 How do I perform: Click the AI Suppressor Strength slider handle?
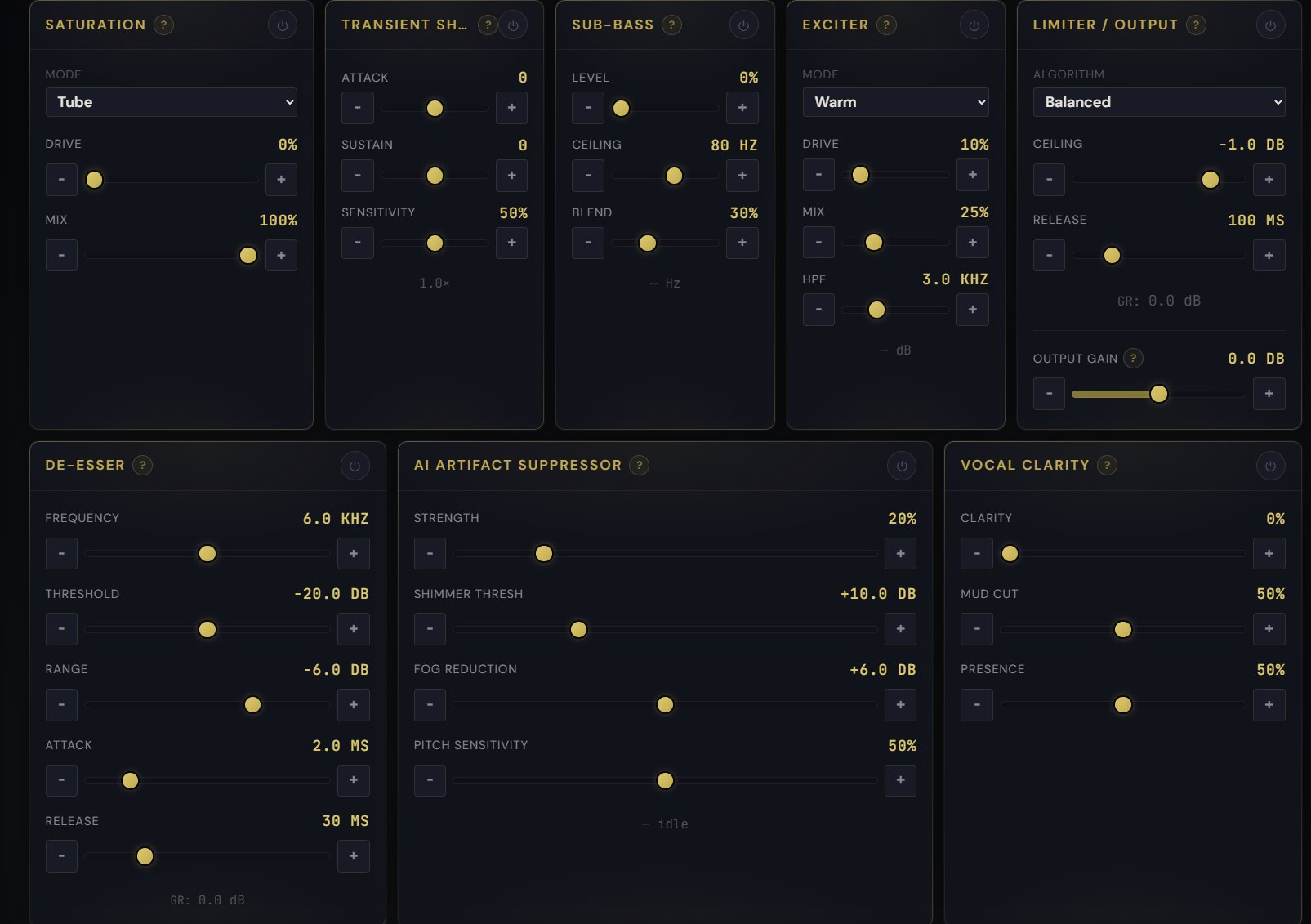click(x=543, y=553)
